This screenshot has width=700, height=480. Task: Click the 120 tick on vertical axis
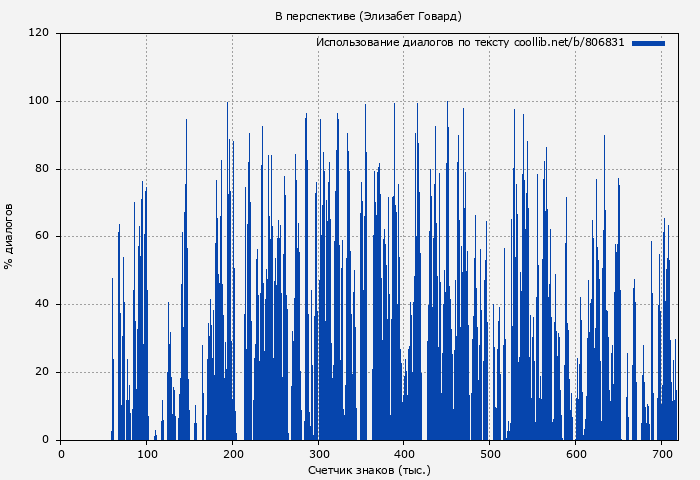[x=38, y=33]
